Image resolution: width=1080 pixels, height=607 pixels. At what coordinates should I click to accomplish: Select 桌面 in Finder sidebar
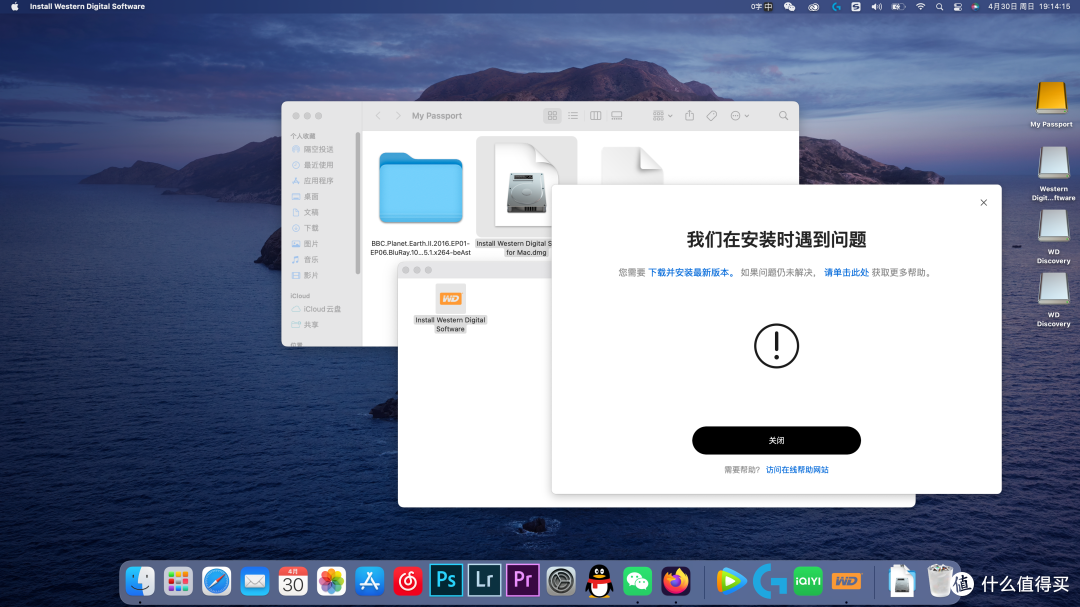coord(311,197)
